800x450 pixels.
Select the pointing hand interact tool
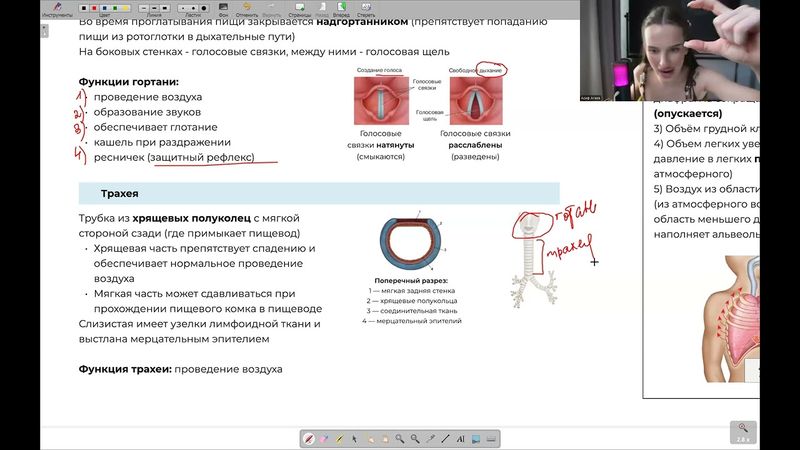coord(371,439)
